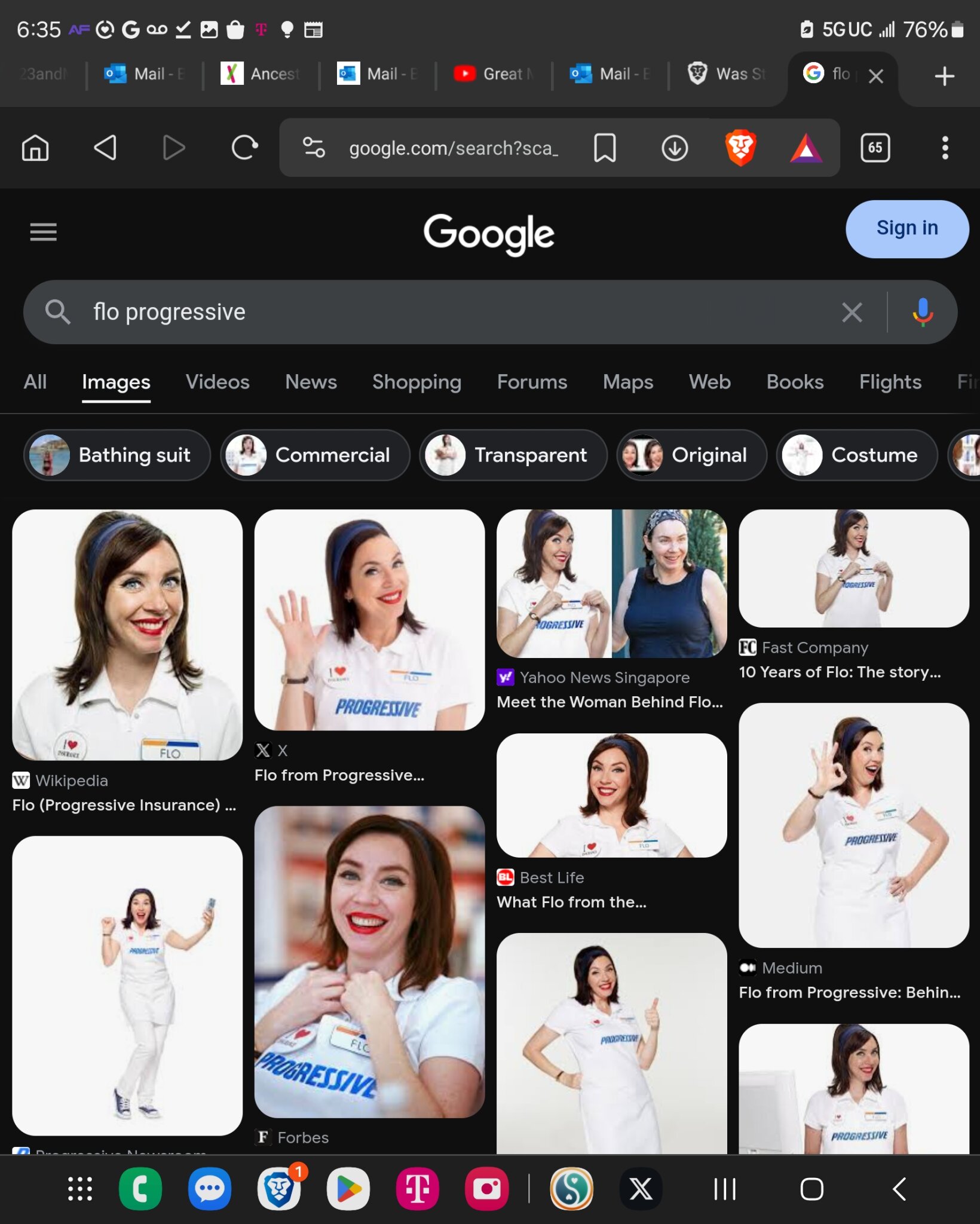Select the Flights search tab
The width and height of the screenshot is (980, 1224).
[890, 382]
